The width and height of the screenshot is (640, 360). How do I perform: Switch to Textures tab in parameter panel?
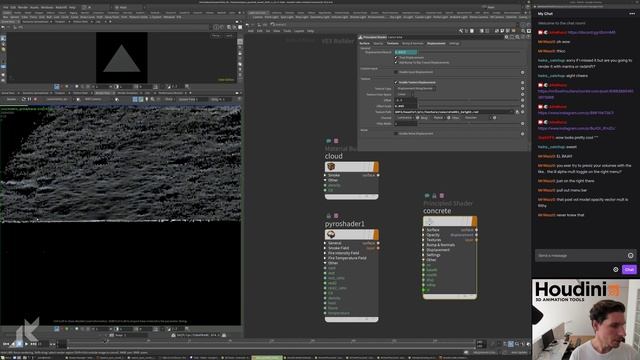tap(393, 43)
